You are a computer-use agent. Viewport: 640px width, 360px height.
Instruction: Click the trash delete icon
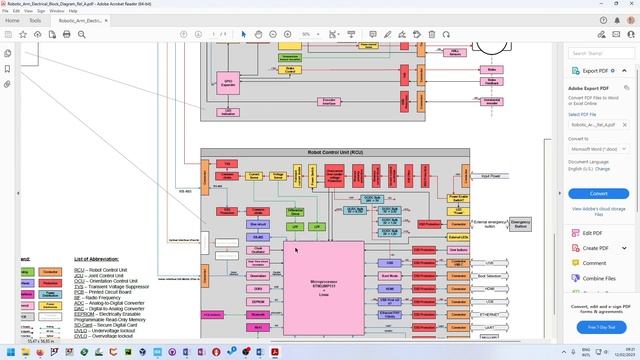432,35
